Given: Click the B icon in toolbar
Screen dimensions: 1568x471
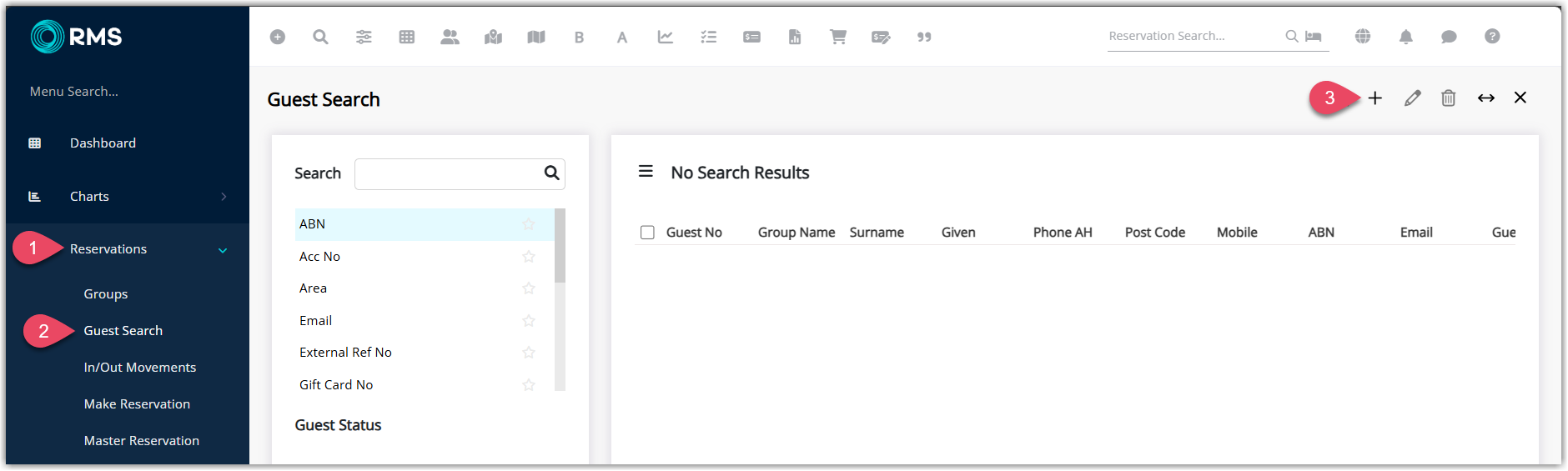Looking at the screenshot, I should pyautogui.click(x=579, y=37).
